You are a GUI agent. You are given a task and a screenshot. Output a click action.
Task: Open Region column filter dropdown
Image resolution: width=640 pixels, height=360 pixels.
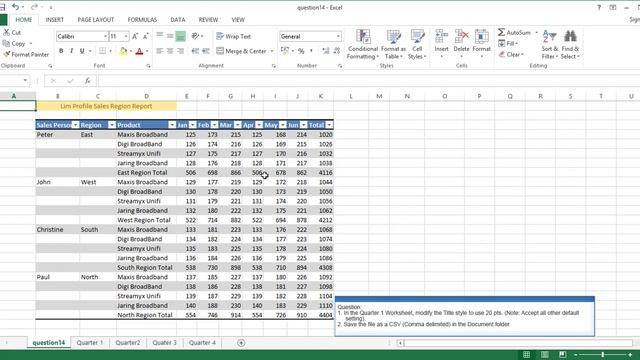(111, 125)
